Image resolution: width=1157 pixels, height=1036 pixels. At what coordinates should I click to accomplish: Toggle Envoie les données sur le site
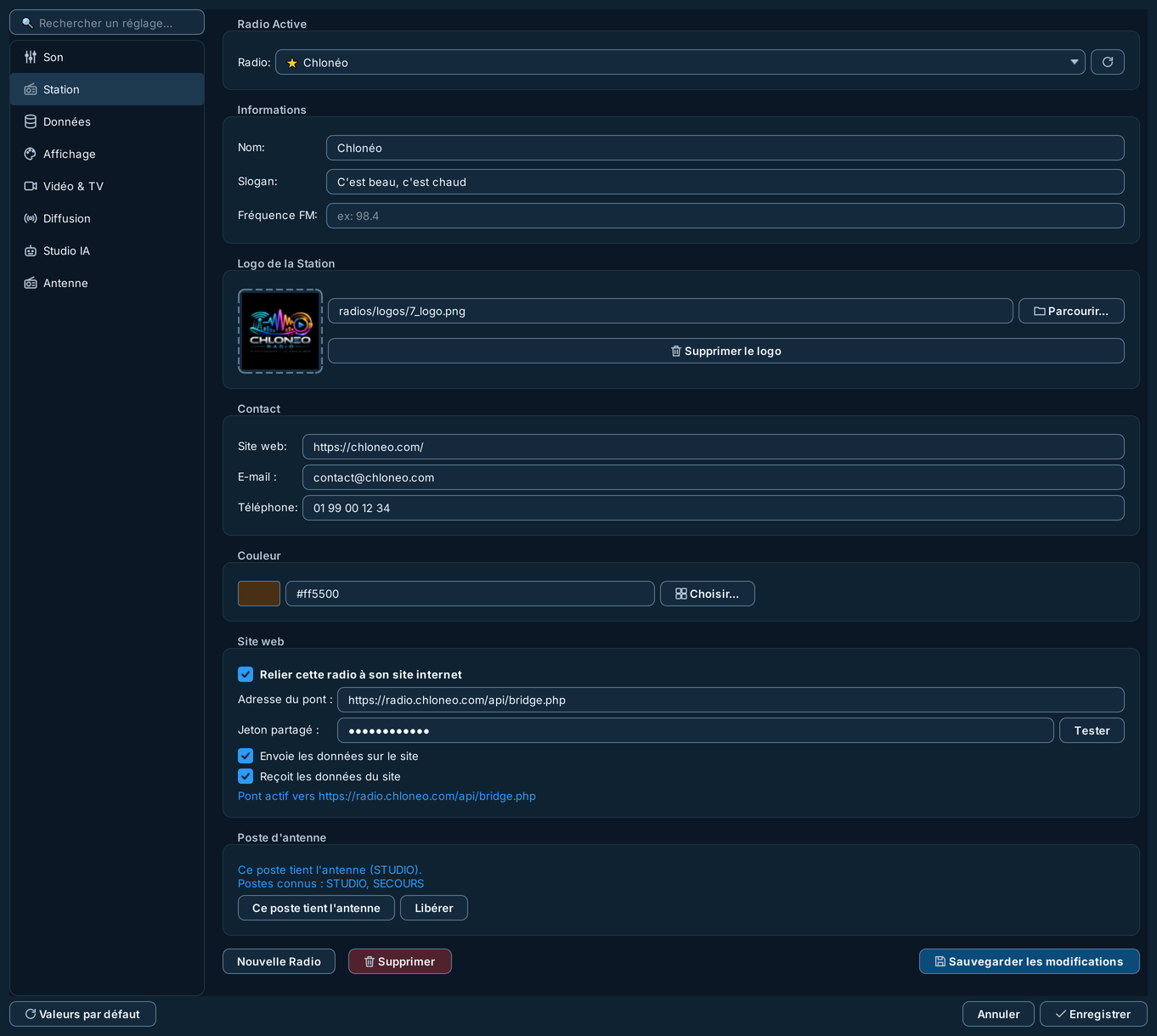click(246, 756)
